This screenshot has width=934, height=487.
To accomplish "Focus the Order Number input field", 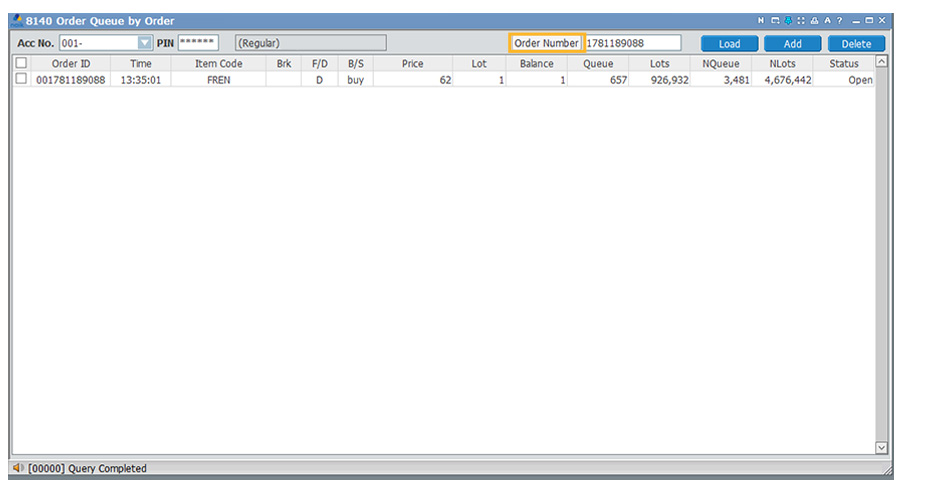I will click(x=632, y=43).
